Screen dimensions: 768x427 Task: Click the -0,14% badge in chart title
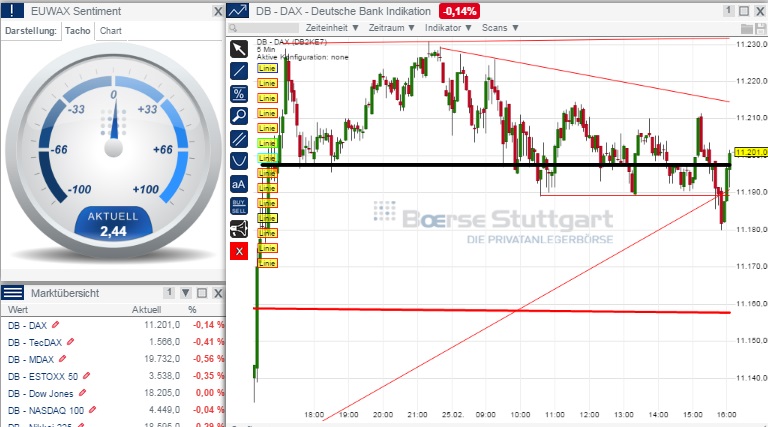(459, 11)
